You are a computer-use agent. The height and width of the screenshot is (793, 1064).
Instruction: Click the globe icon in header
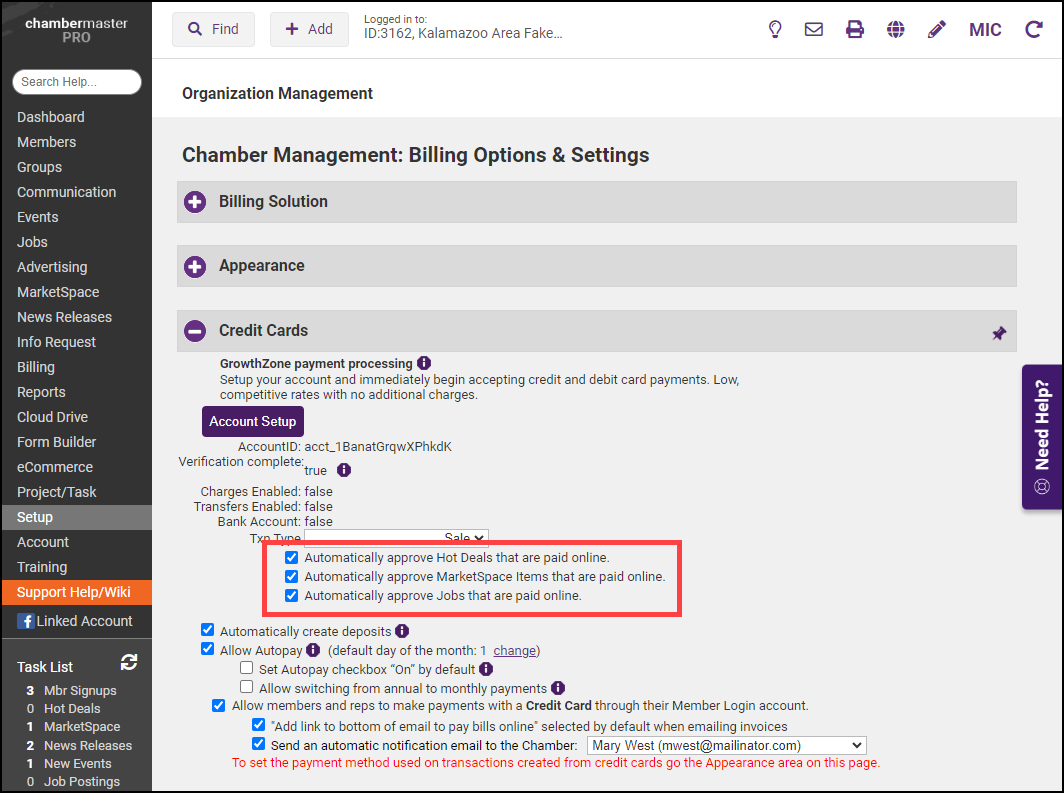click(896, 29)
